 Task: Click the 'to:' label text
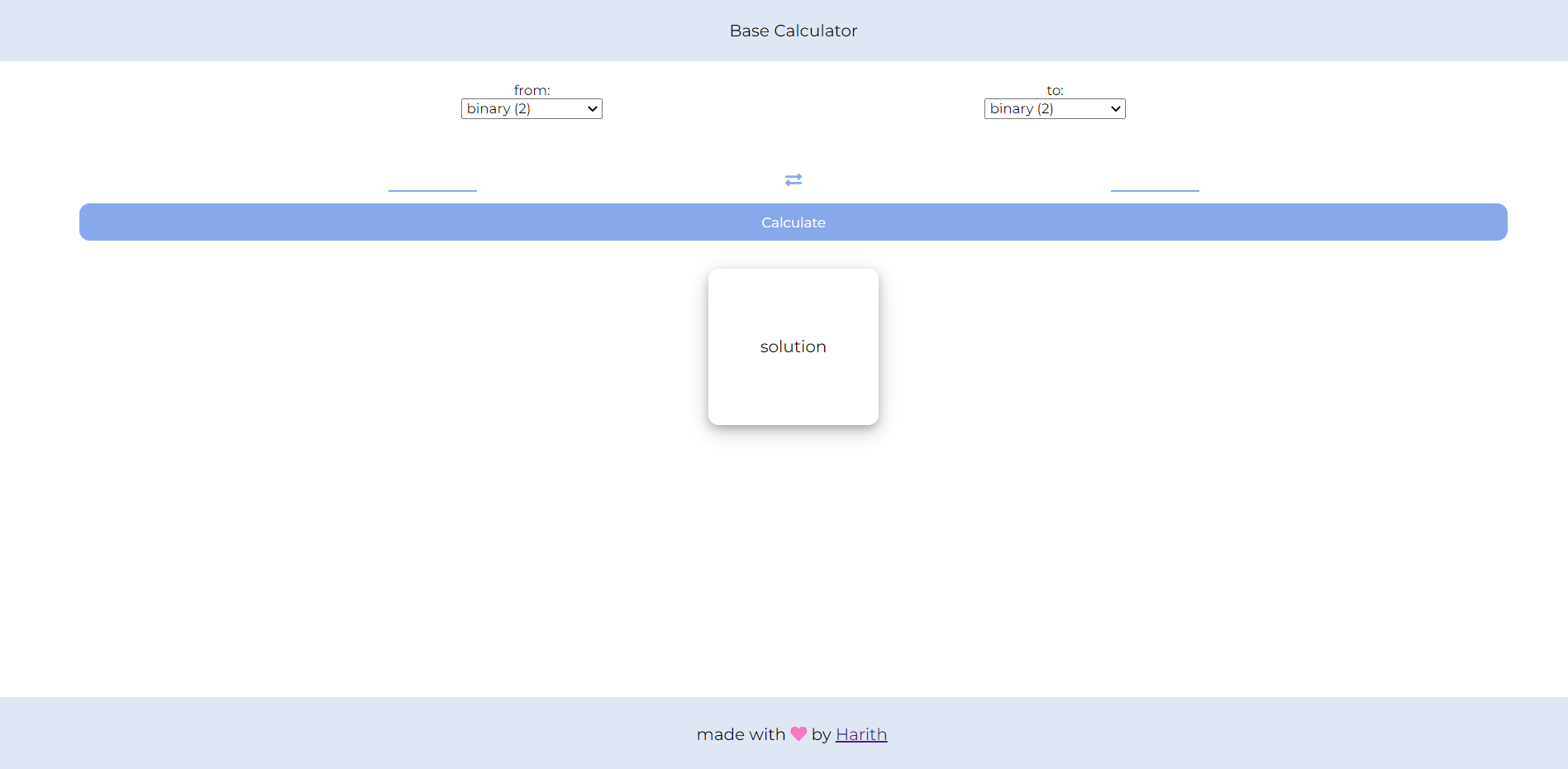point(1055,90)
